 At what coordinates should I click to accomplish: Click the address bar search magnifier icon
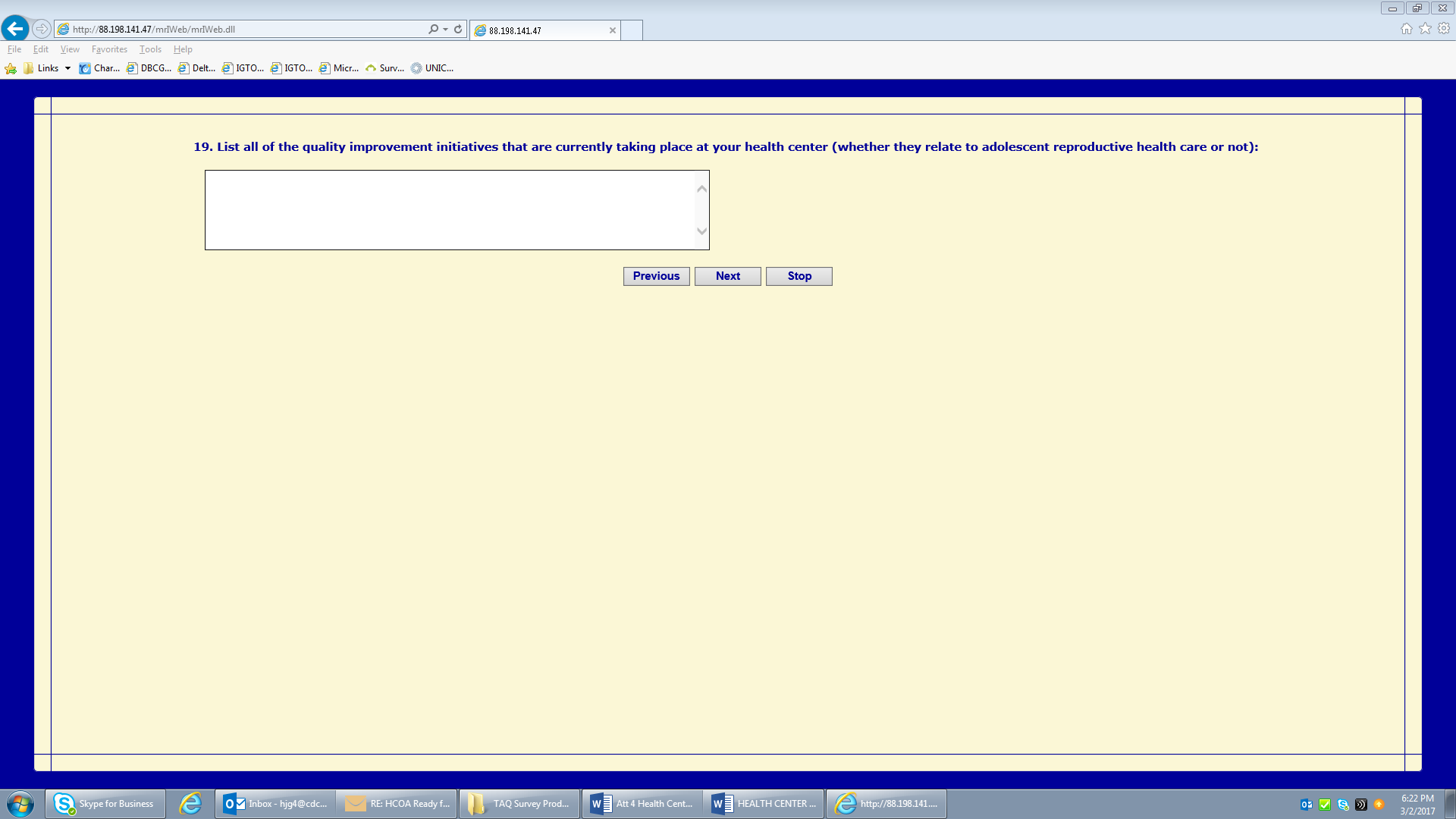click(433, 30)
